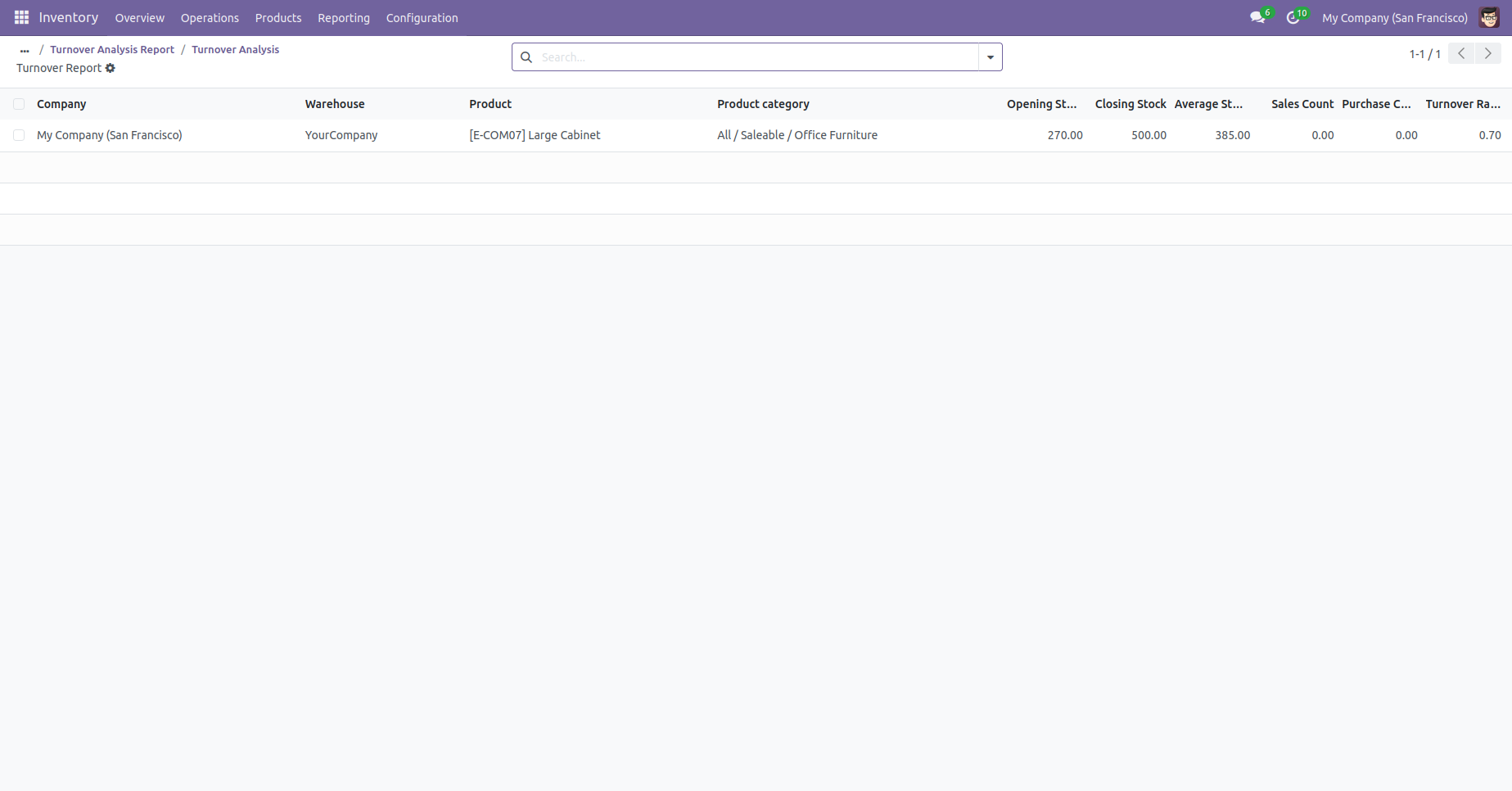Sort by Sales Count column header
This screenshot has width=1512, height=791.
[1302, 104]
